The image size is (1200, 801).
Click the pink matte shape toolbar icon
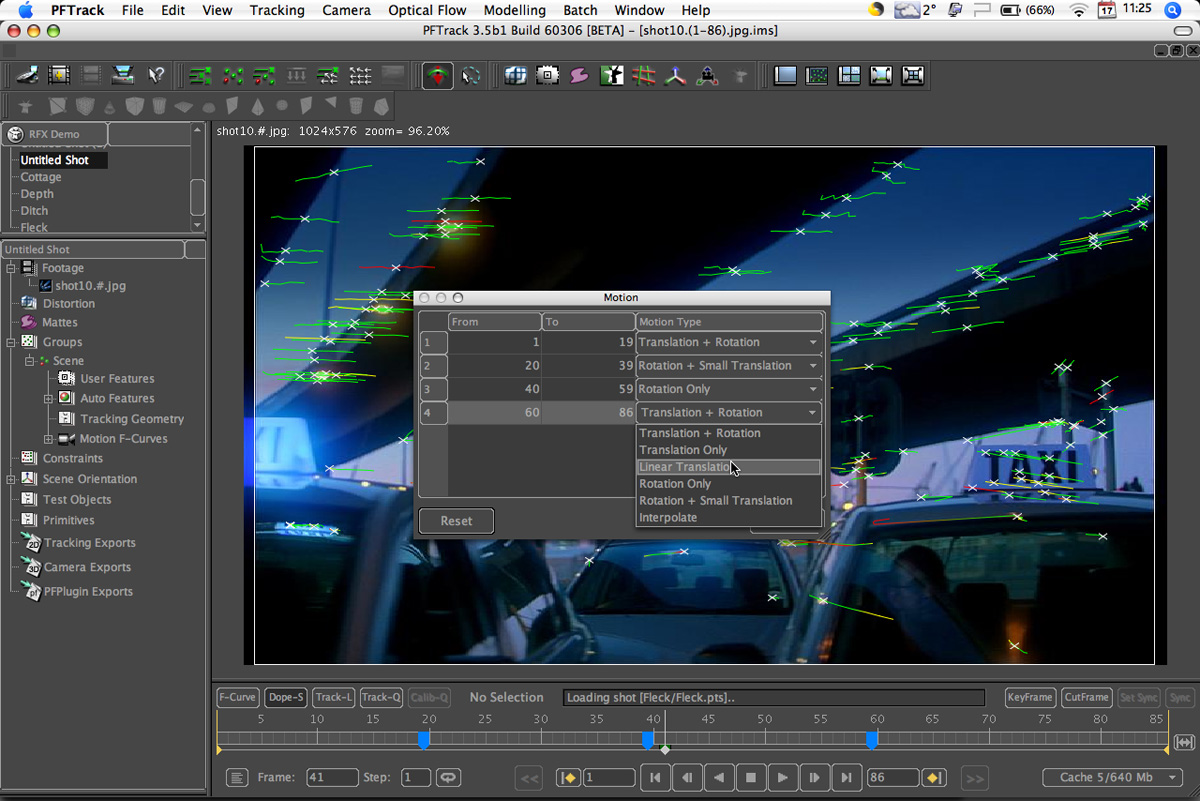pos(579,75)
